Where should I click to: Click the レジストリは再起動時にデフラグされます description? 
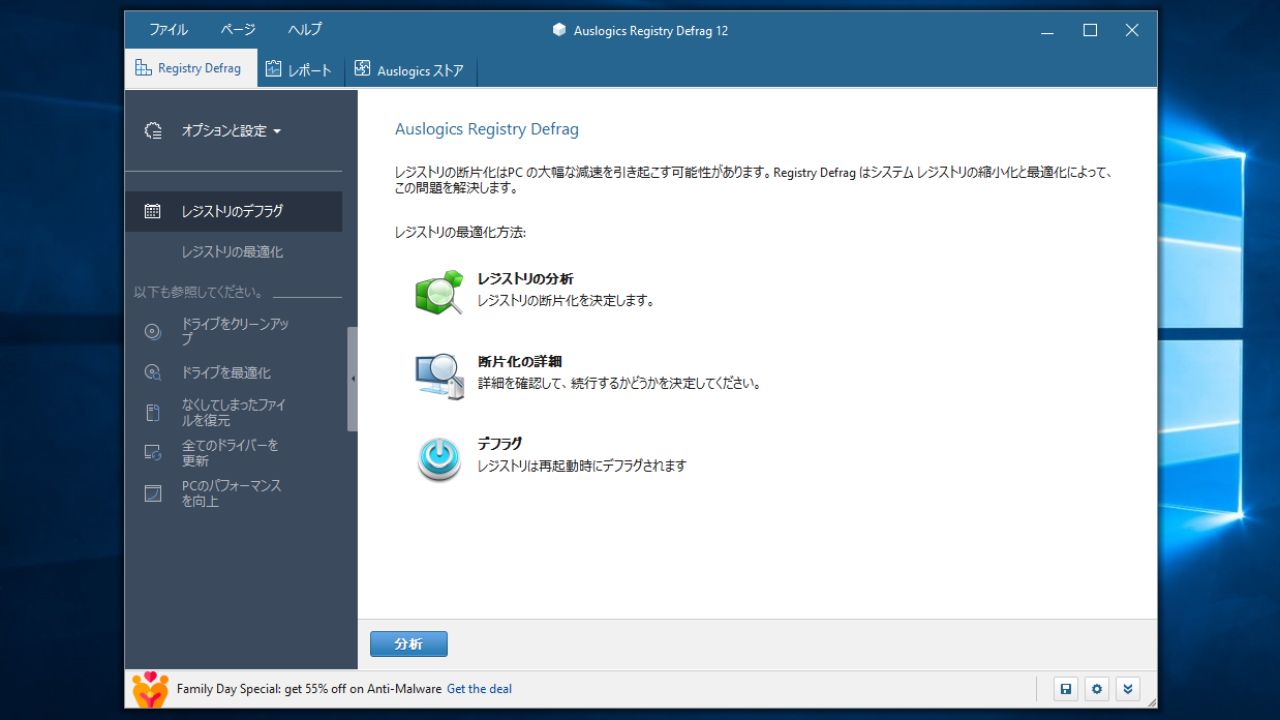click(x=582, y=466)
